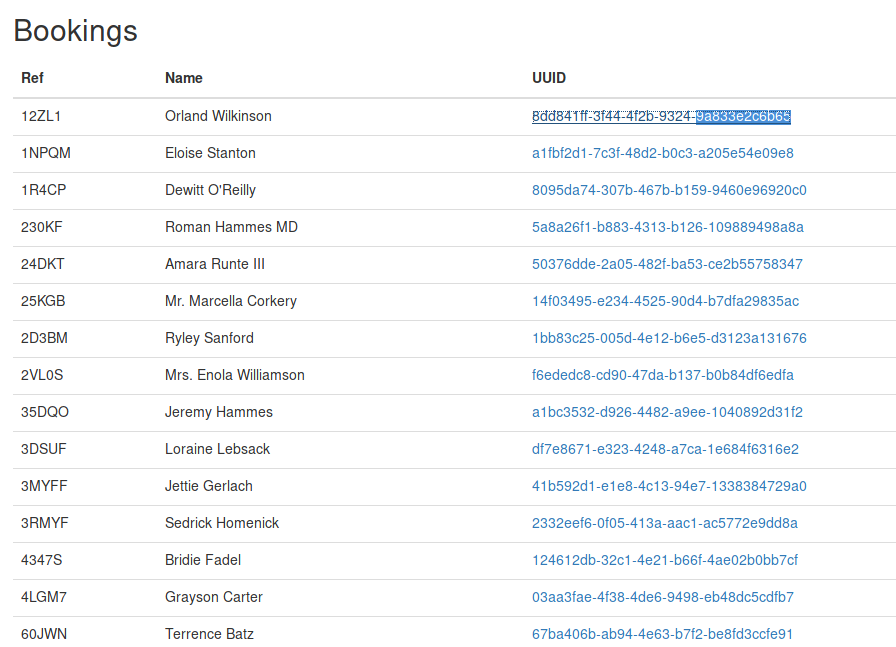The image size is (896, 647).
Task: Open Orland Wilkinson's highlighted UUID link
Action: coord(661,117)
